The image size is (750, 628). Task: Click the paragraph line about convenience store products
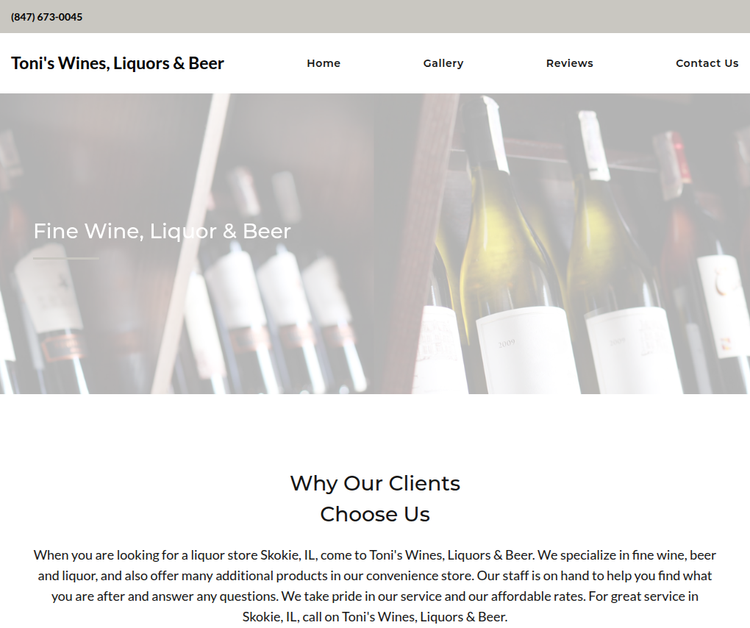pyautogui.click(x=375, y=575)
